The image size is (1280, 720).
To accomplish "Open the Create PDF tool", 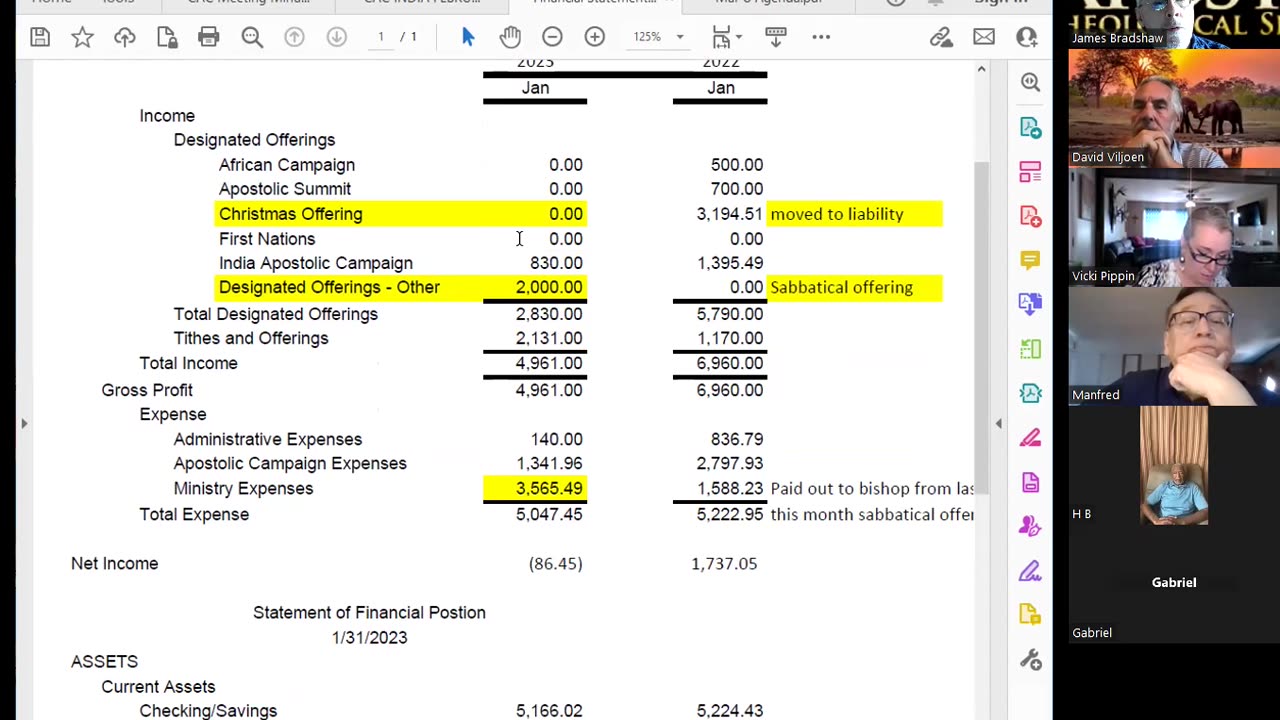I will point(1030,216).
